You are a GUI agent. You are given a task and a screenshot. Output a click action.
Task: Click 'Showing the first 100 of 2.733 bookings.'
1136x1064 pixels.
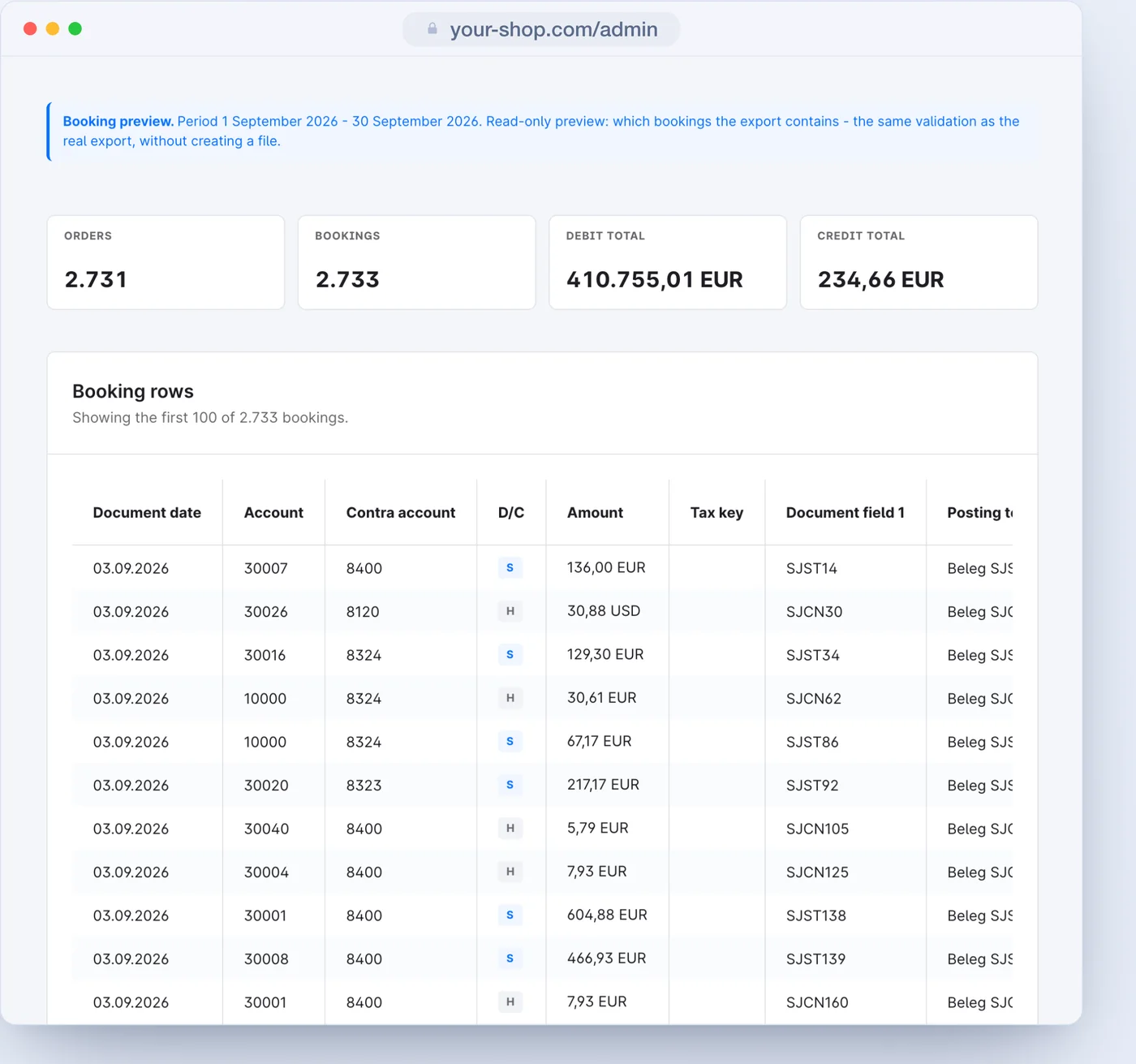click(210, 418)
